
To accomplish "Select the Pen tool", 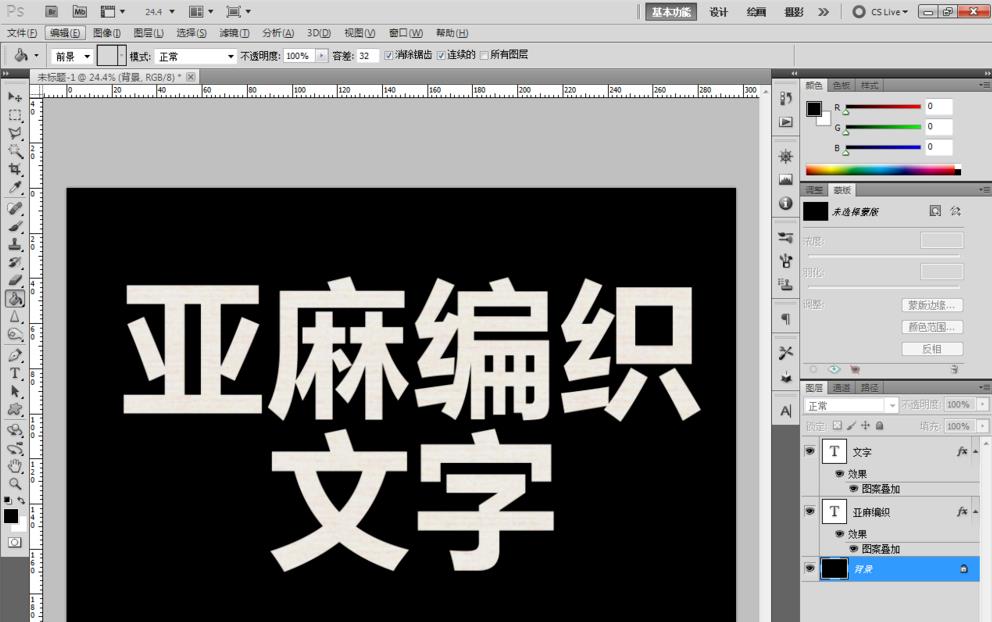I will [x=15, y=355].
